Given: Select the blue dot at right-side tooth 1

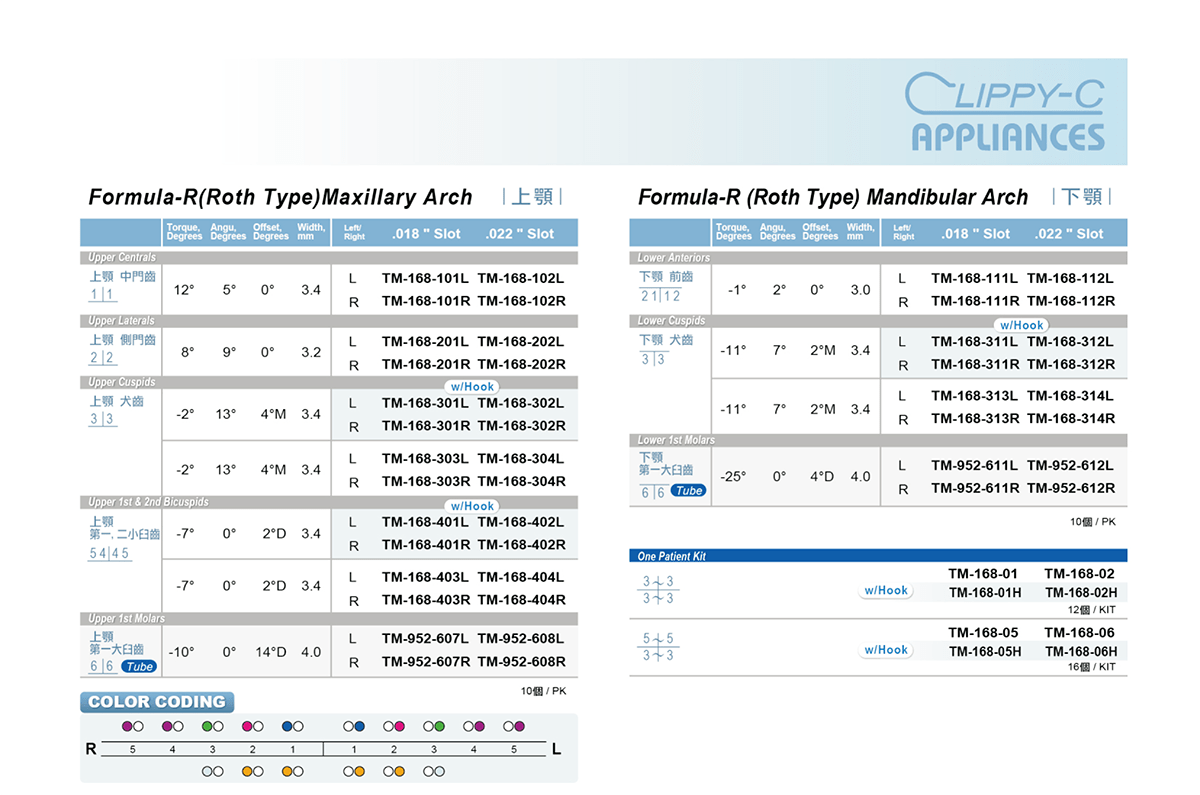Looking at the screenshot, I should [286, 726].
